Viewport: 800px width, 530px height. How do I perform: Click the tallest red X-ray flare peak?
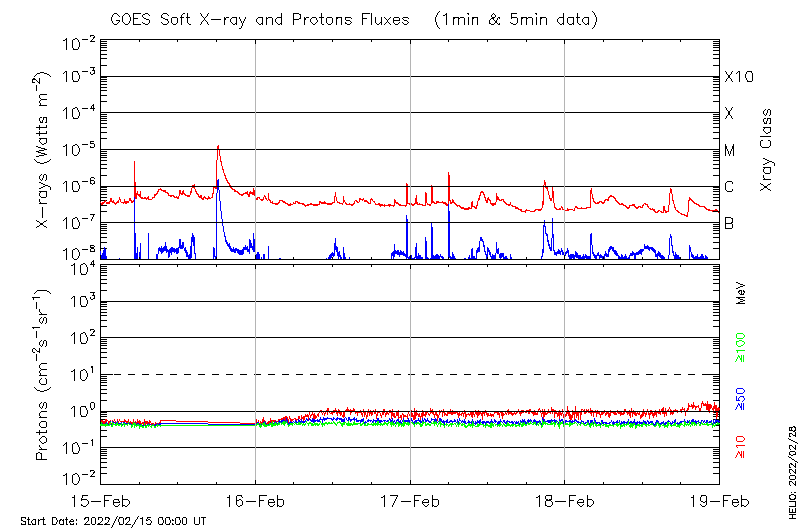tap(218, 147)
